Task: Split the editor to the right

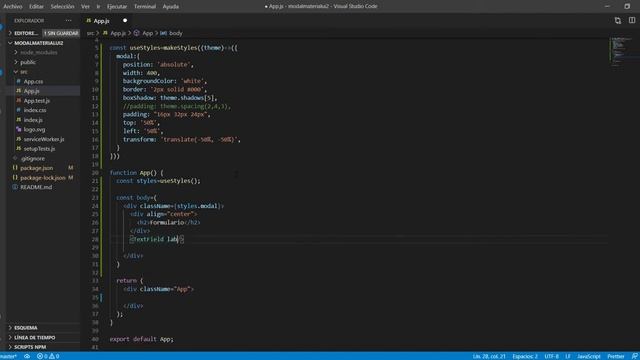Action: tap(632, 20)
